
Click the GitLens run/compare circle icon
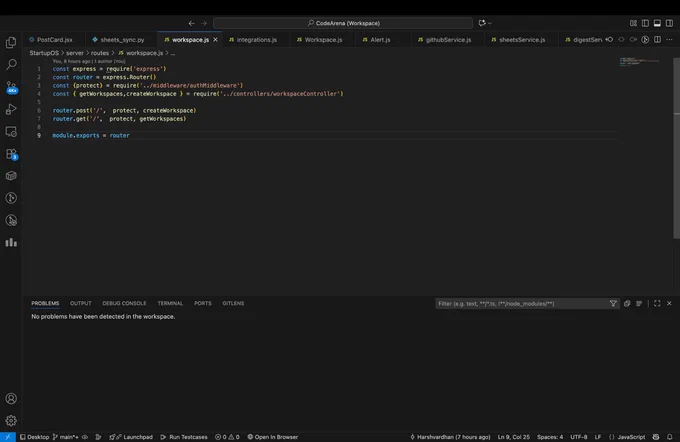point(645,39)
